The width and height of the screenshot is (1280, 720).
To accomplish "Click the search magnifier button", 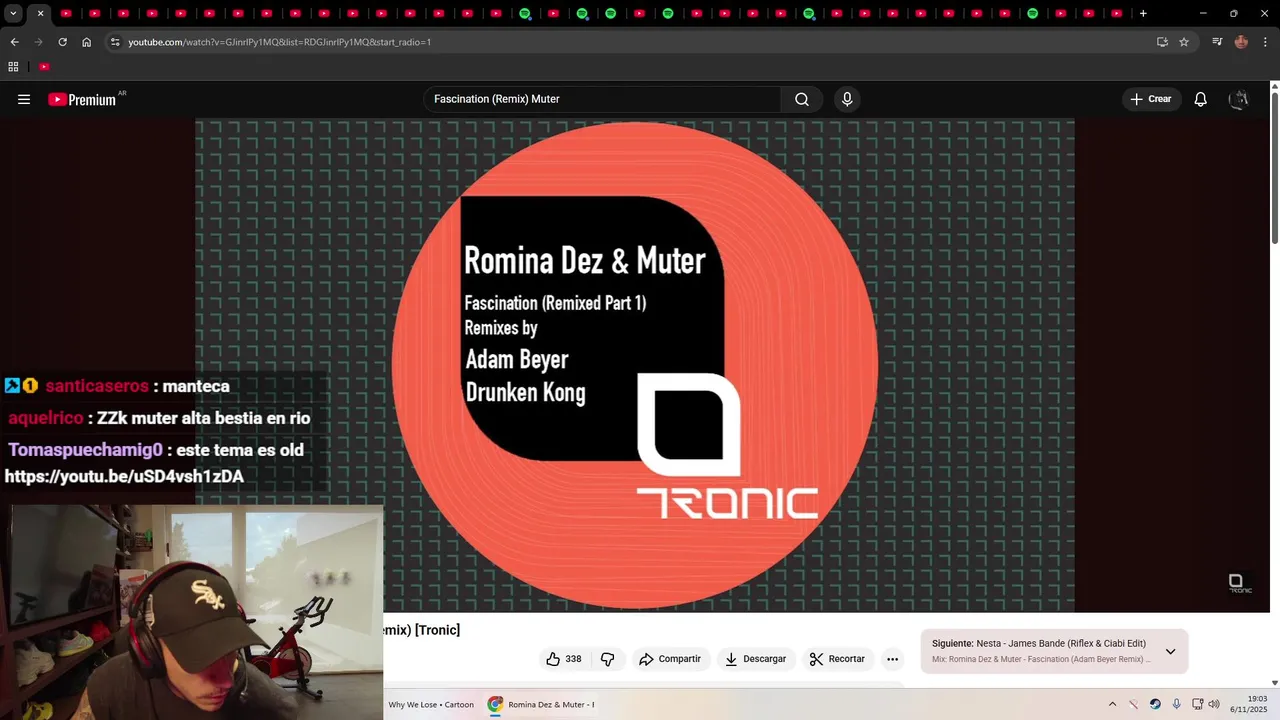I will point(802,99).
